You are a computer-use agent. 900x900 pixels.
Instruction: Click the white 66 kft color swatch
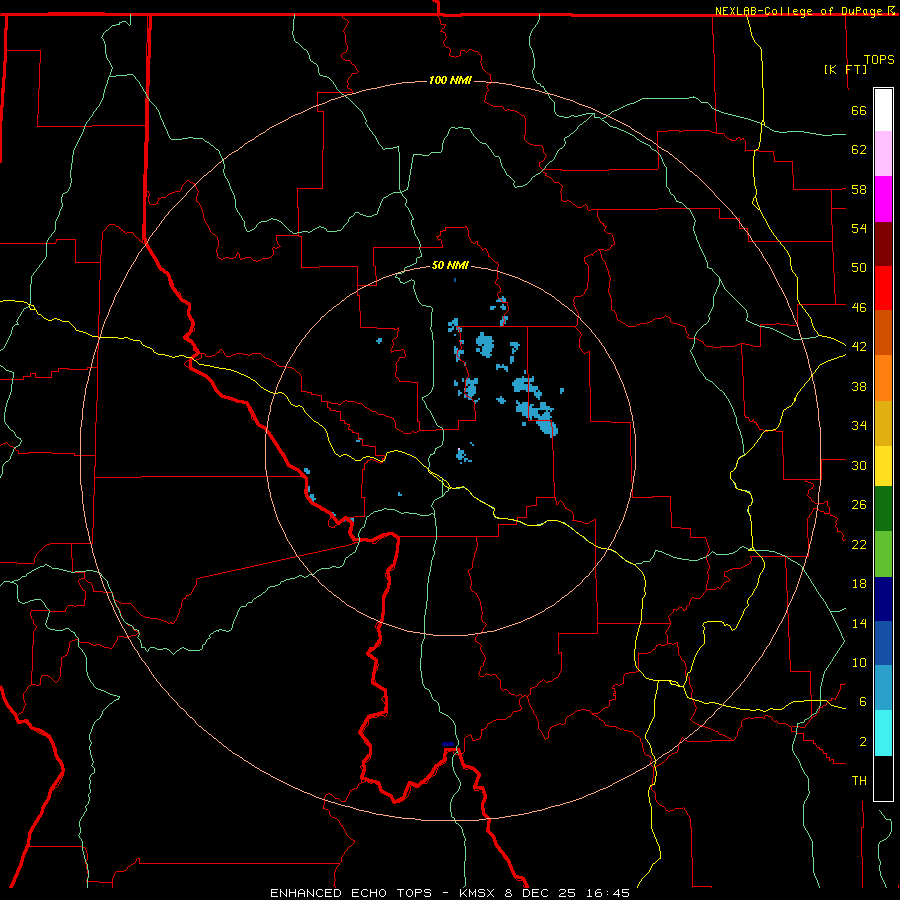(883, 110)
